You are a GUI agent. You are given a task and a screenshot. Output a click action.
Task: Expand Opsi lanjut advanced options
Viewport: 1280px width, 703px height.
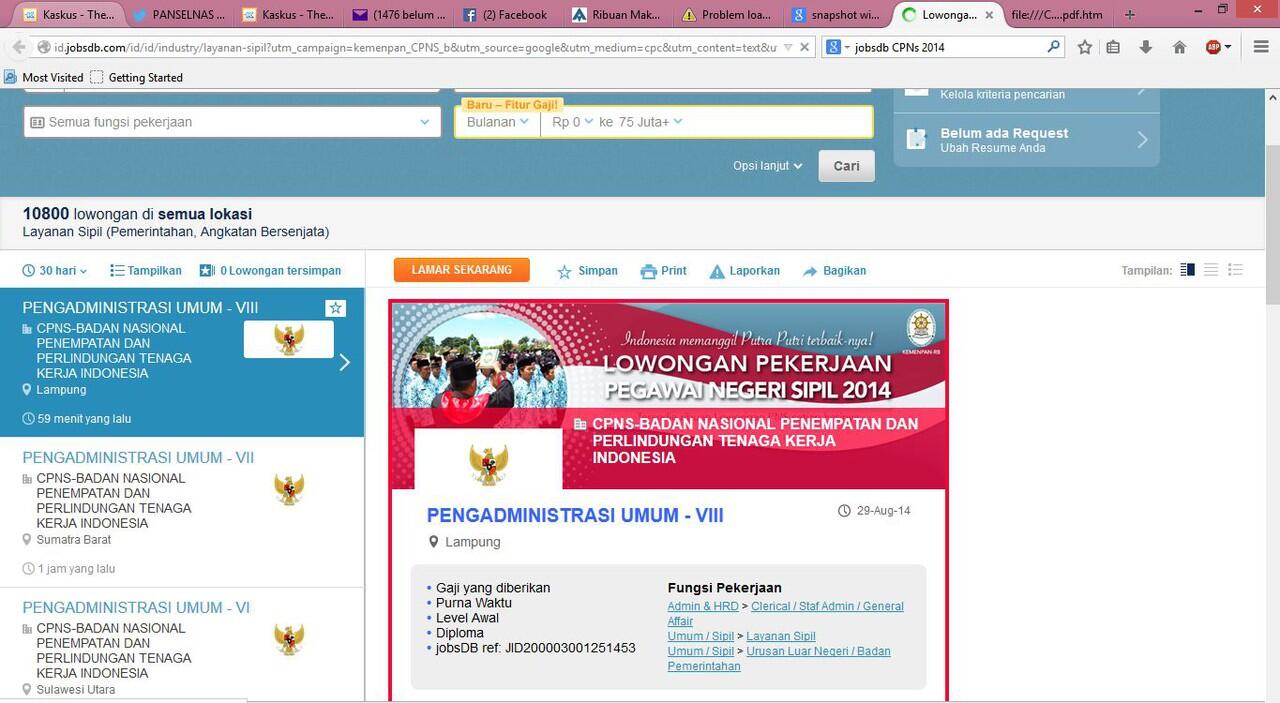767,166
